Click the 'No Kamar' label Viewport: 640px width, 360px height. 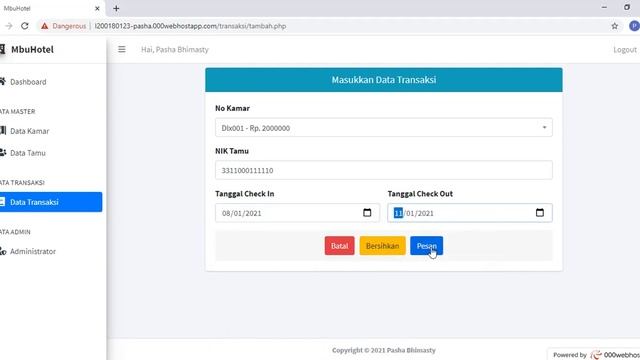click(232, 108)
